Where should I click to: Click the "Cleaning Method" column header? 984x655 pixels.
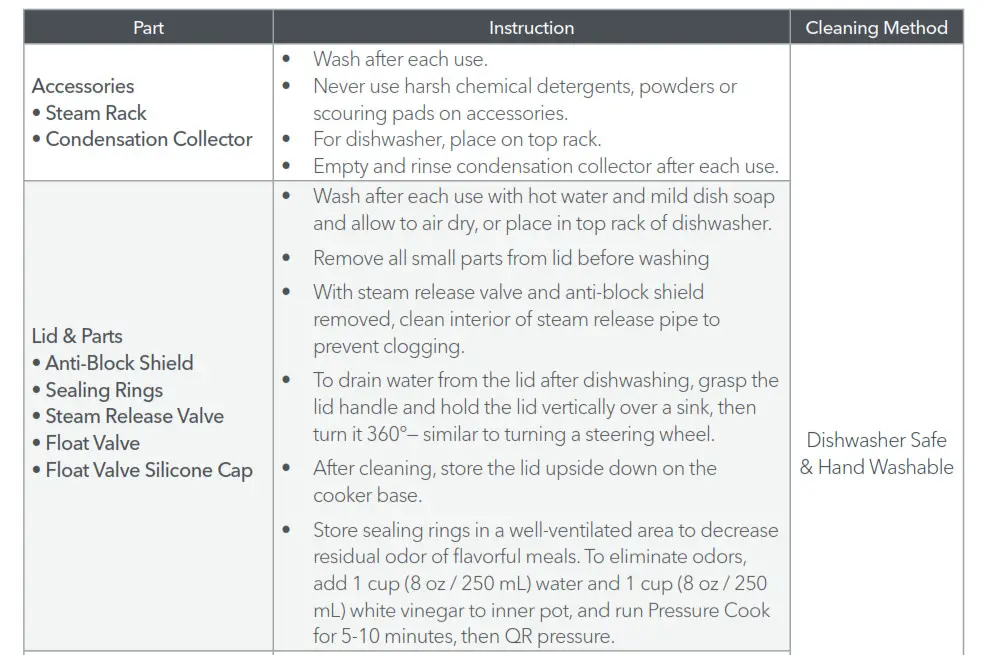pos(876,27)
